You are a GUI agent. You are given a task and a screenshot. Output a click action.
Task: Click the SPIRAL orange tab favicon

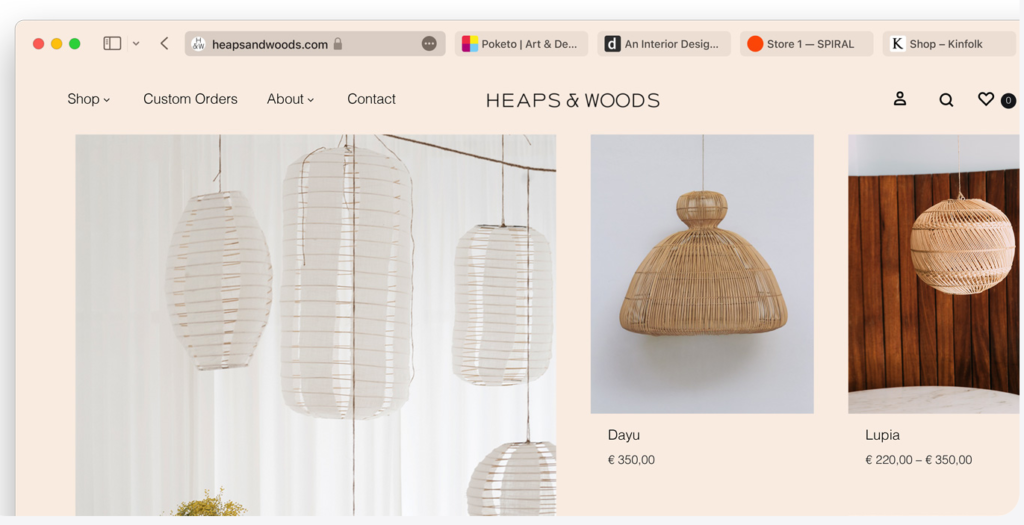point(755,44)
